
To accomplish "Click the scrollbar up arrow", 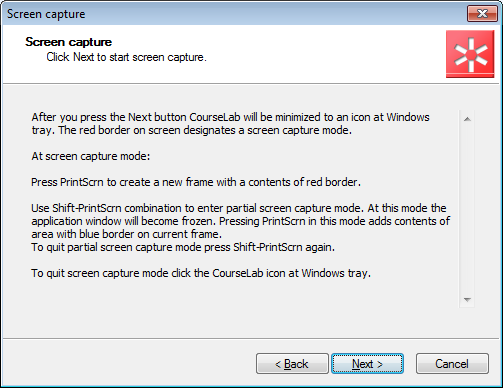I will [467, 119].
